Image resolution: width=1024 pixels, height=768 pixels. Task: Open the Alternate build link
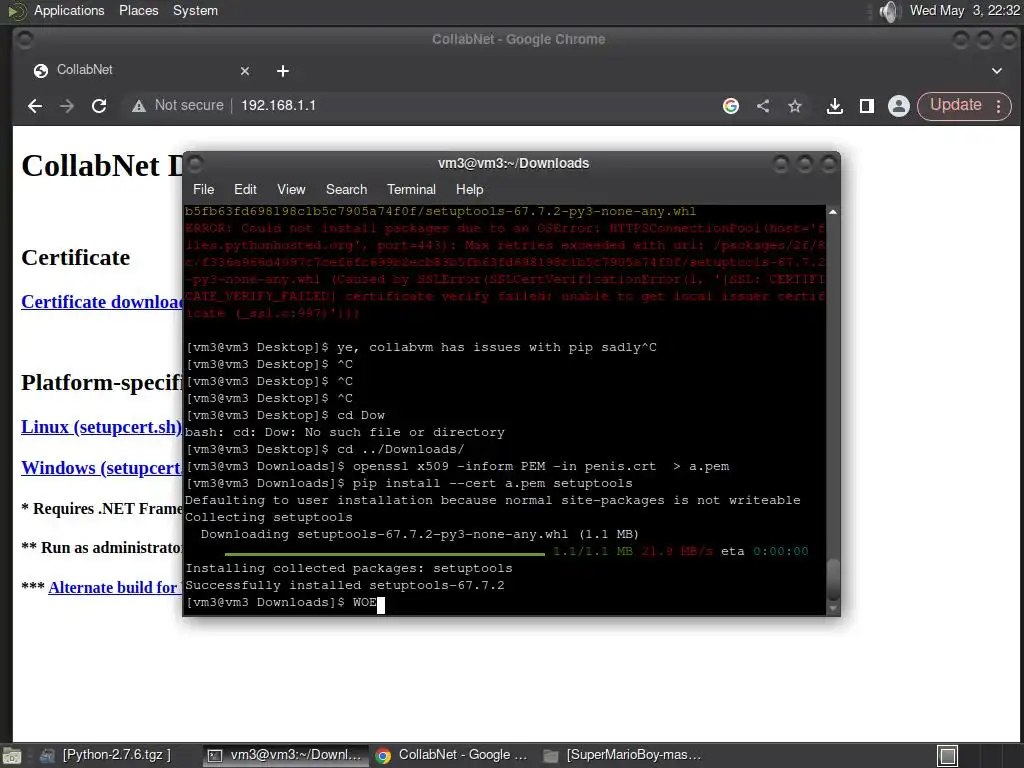coord(115,587)
